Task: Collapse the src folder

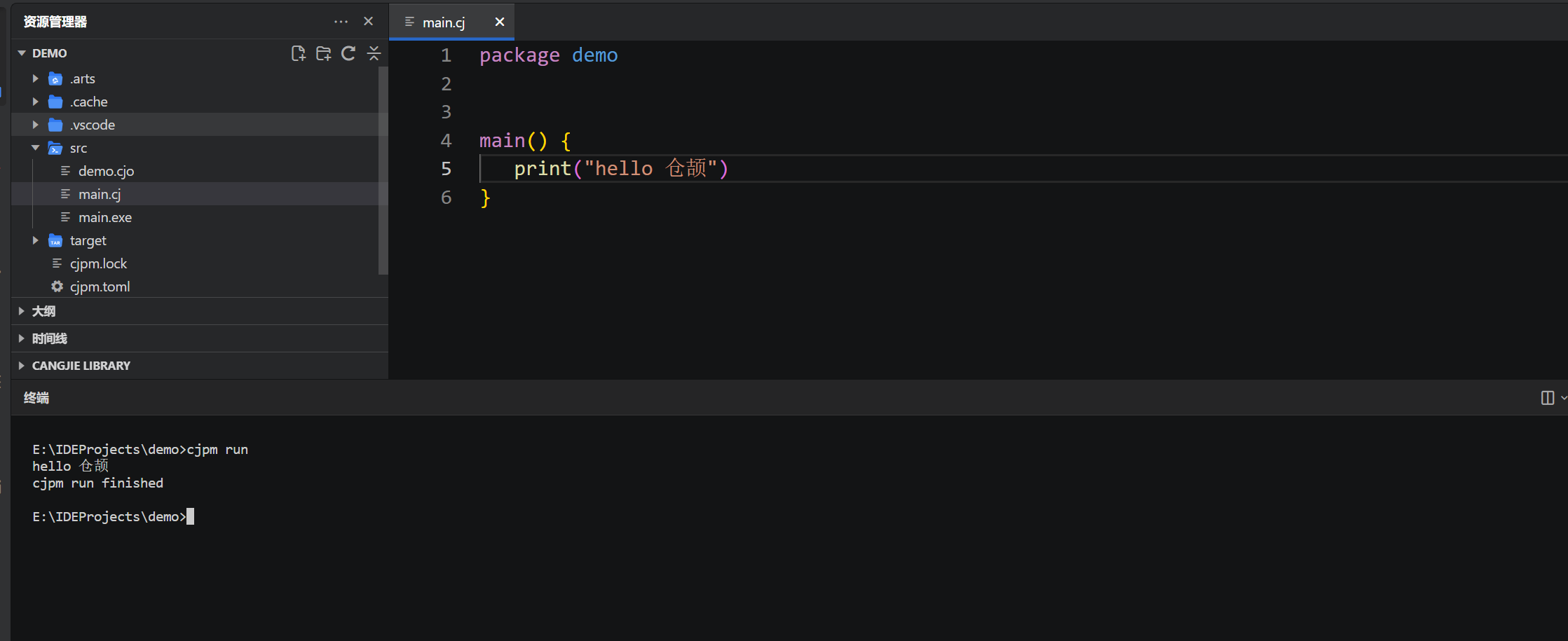Action: tap(35, 148)
